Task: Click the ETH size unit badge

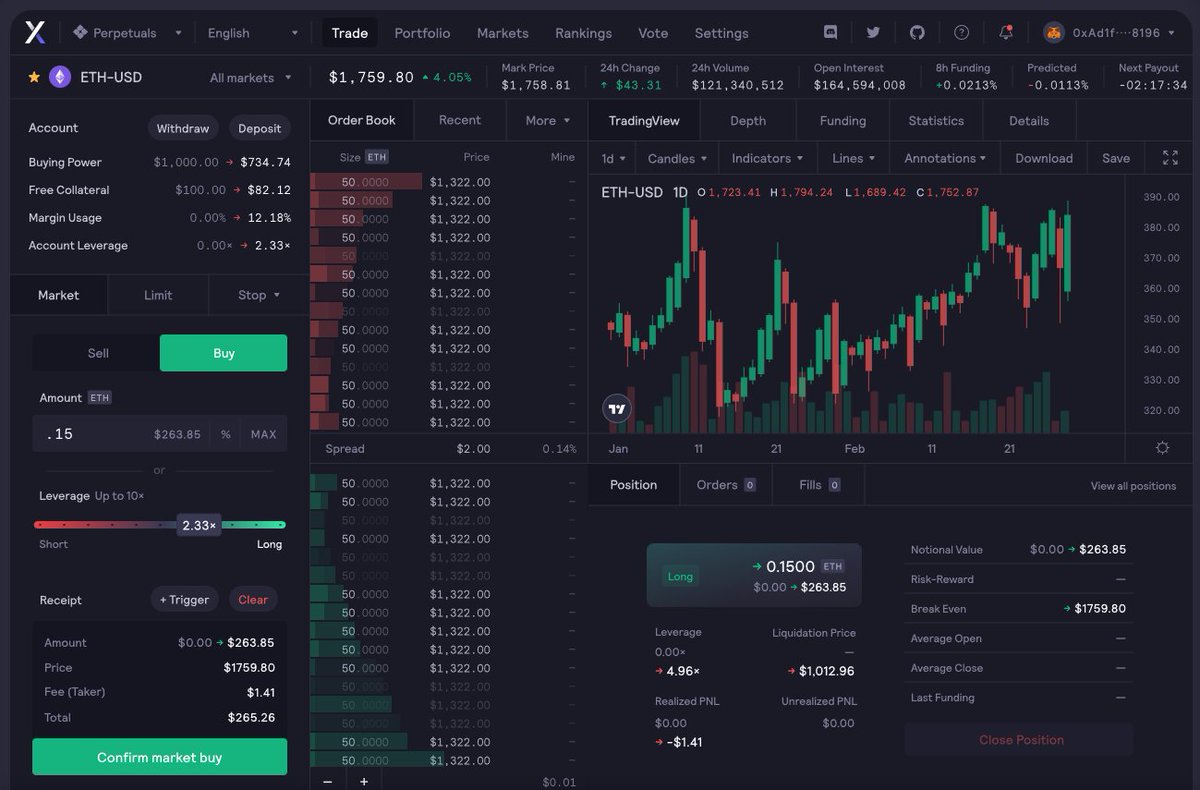Action: point(376,157)
